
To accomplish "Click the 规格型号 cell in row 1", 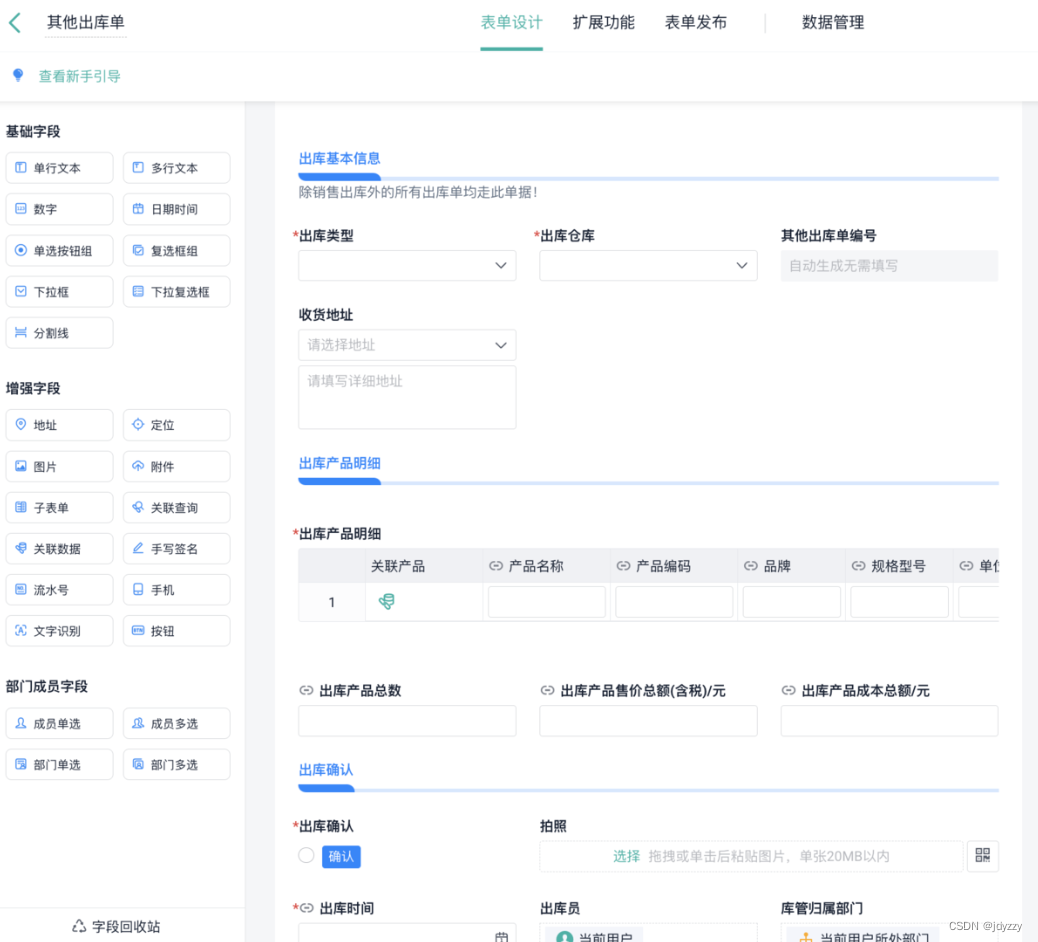I will pyautogui.click(x=899, y=602).
